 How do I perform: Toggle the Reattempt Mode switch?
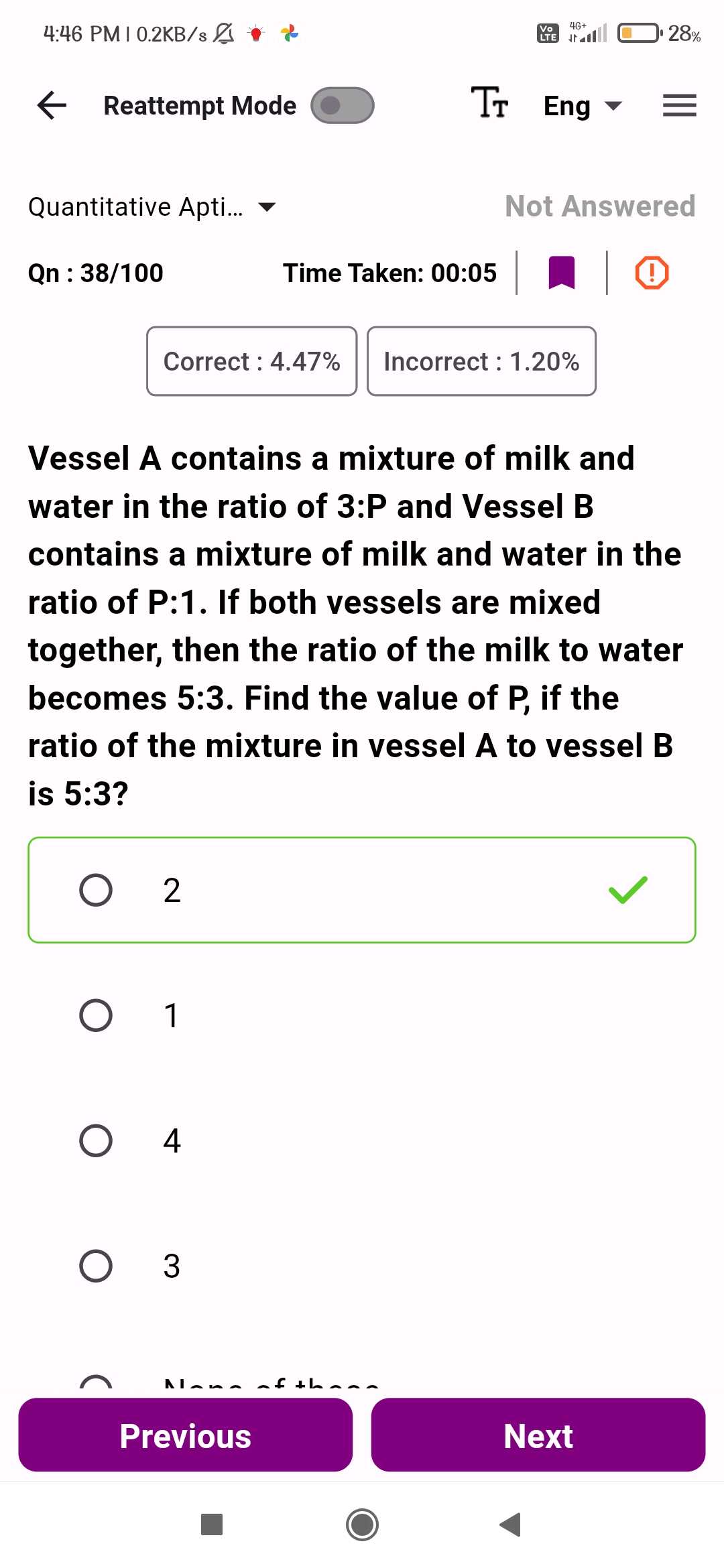(x=342, y=105)
